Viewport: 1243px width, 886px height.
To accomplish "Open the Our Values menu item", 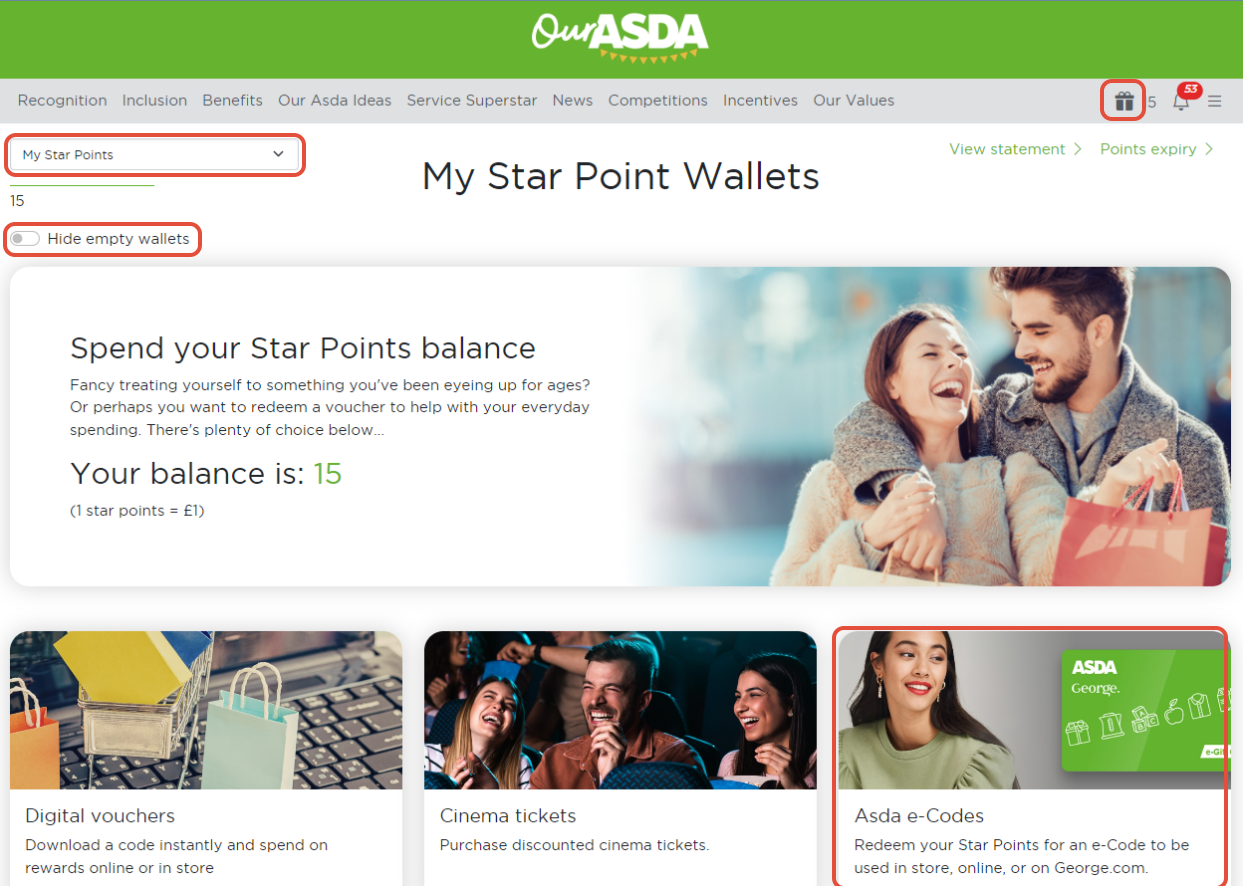I will coord(854,101).
